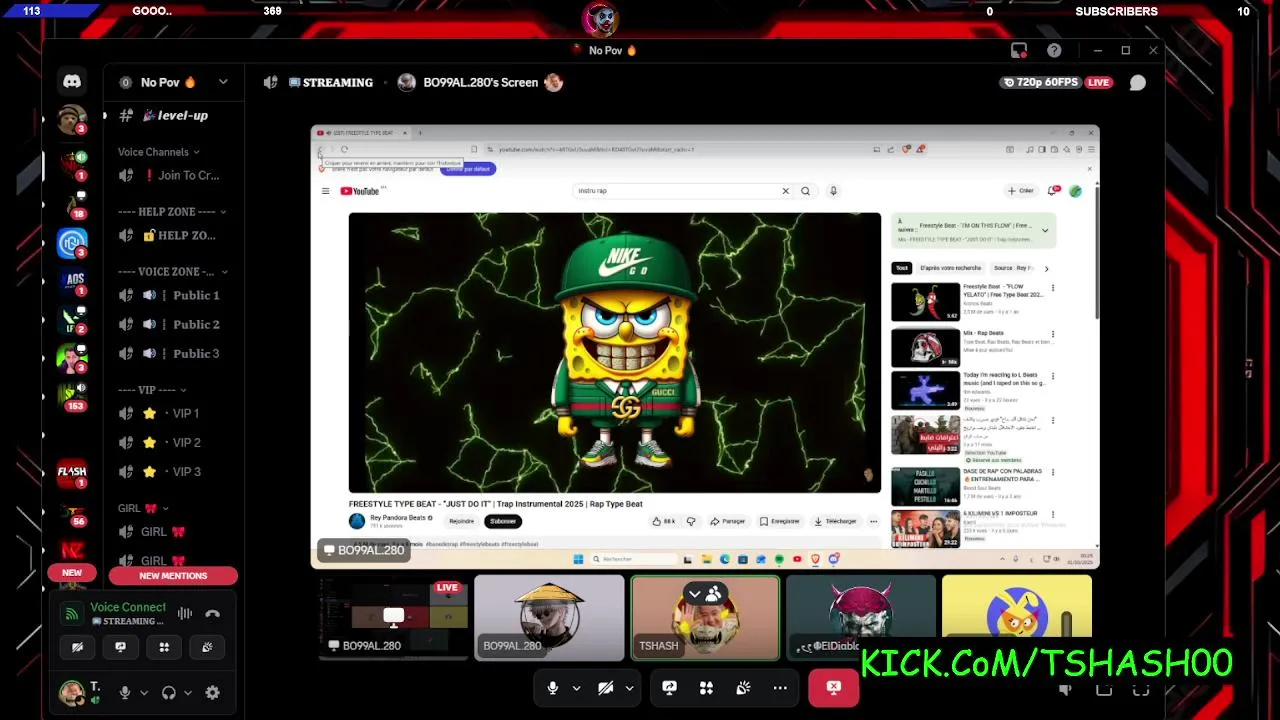The height and width of the screenshot is (720, 1280).
Task: Open activities icon in Voice Connected panel
Action: [164, 647]
